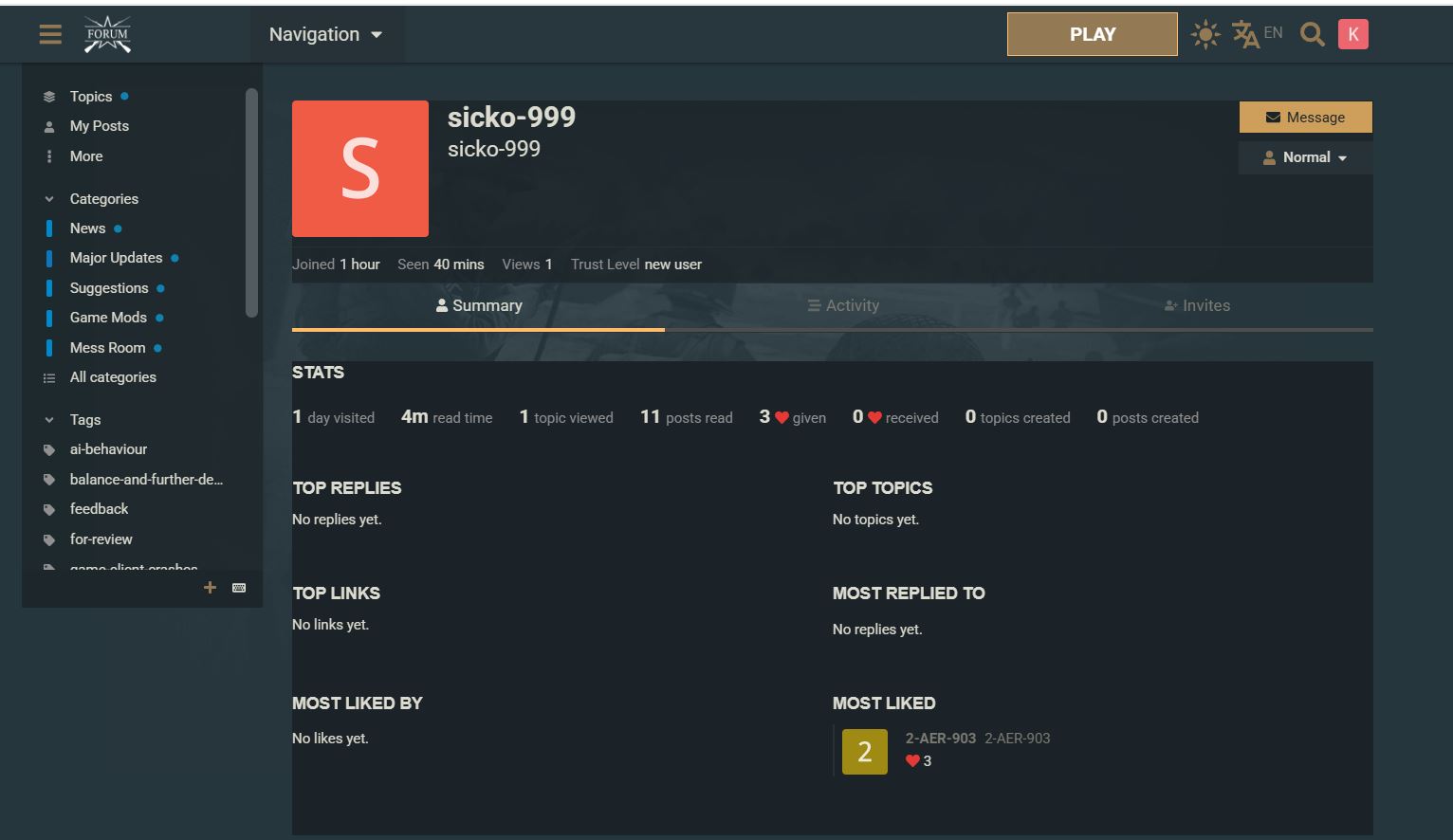This screenshot has width=1453, height=840.
Task: Click the plus icon in sidebar footer
Action: (211, 588)
